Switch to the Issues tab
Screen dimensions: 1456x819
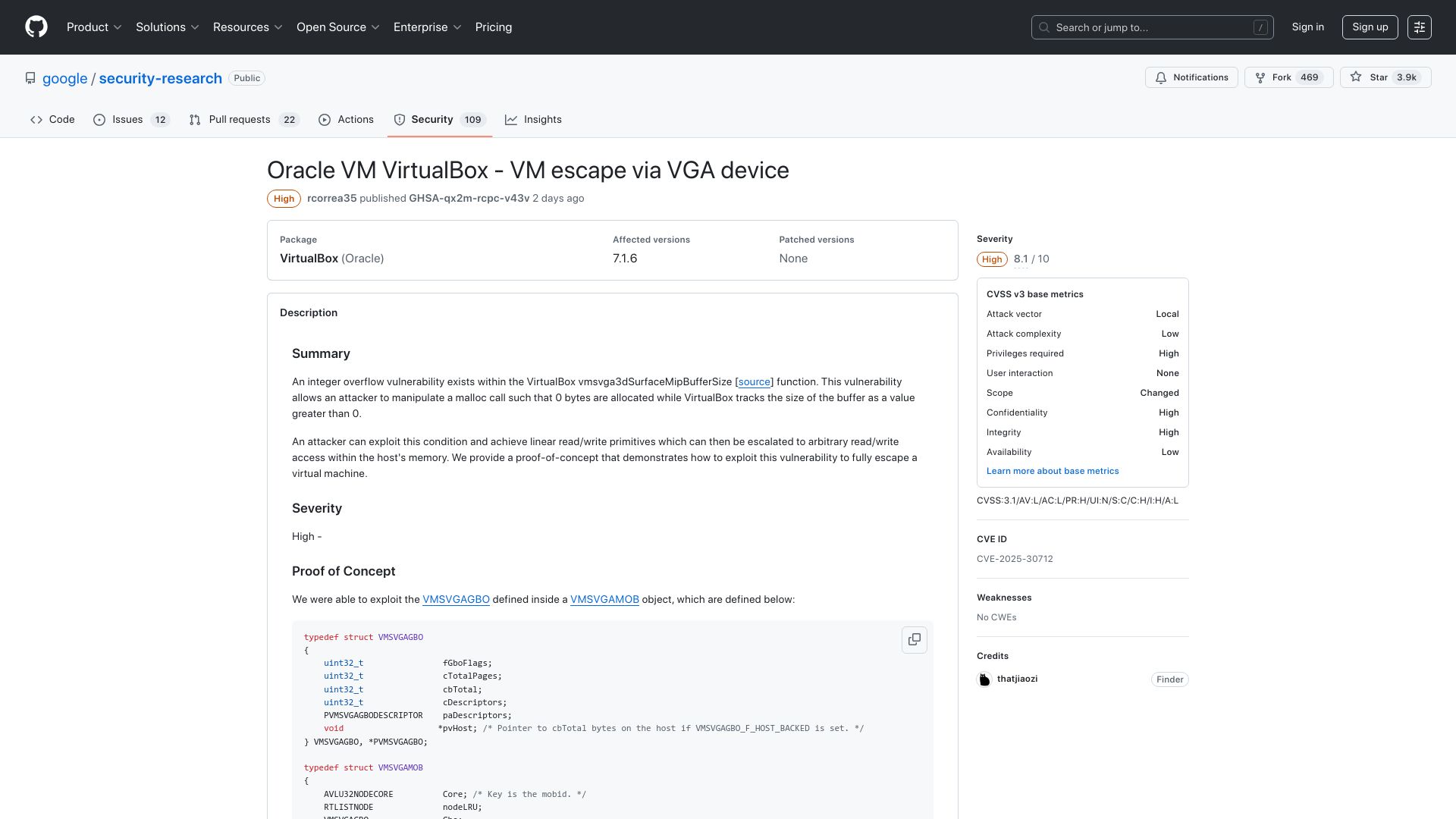point(131,120)
